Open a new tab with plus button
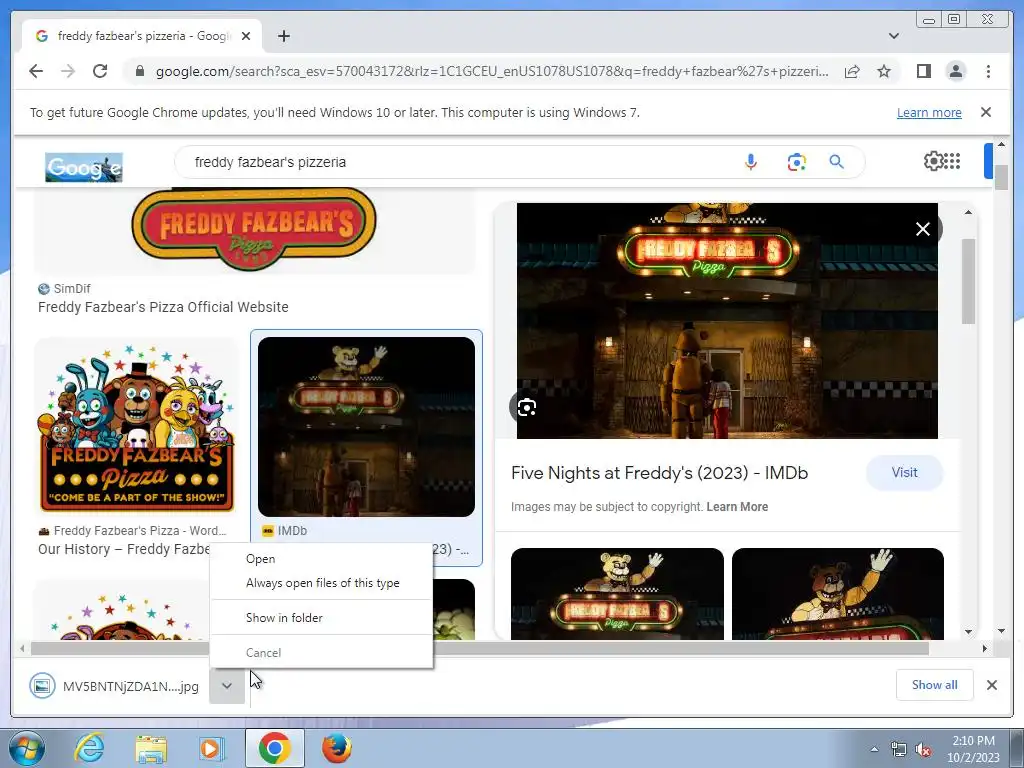This screenshot has height=768, width=1024. click(283, 36)
